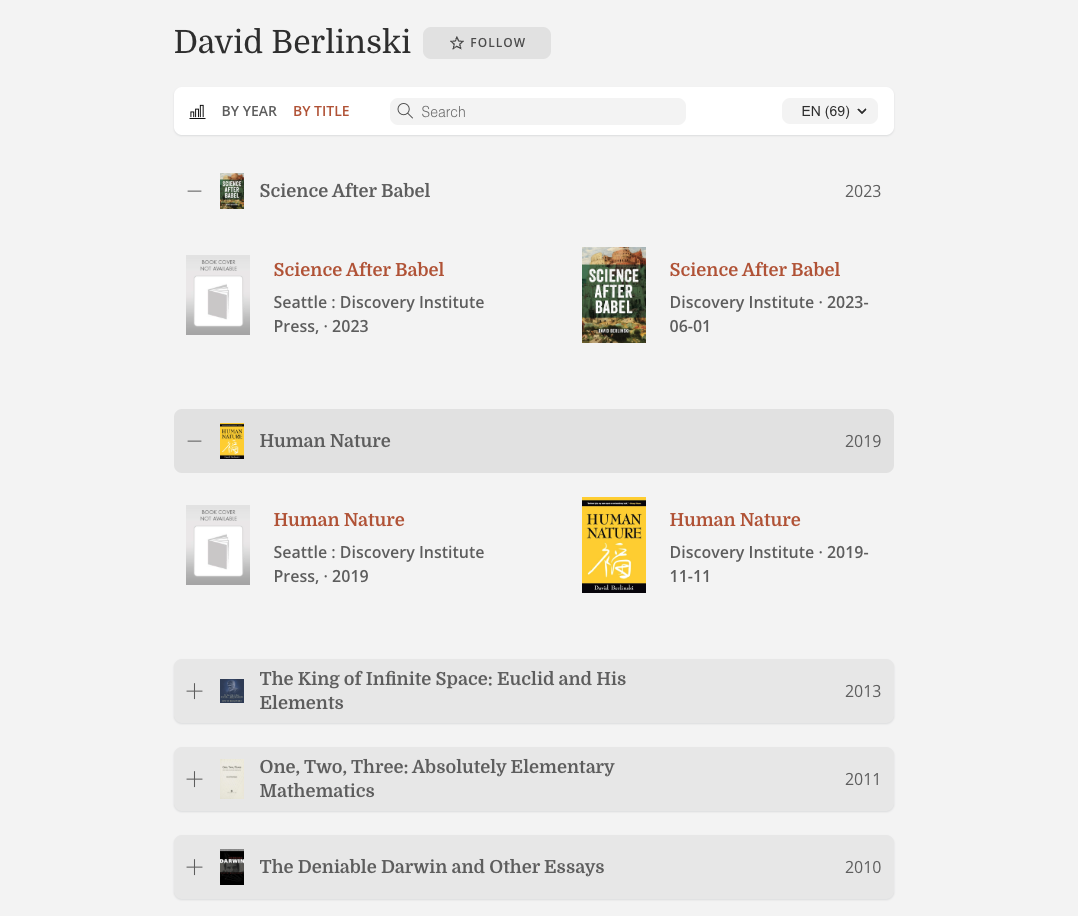The height and width of the screenshot is (916, 1078).
Task: Collapse the Science After Babel 2023 group
Action: pos(194,190)
